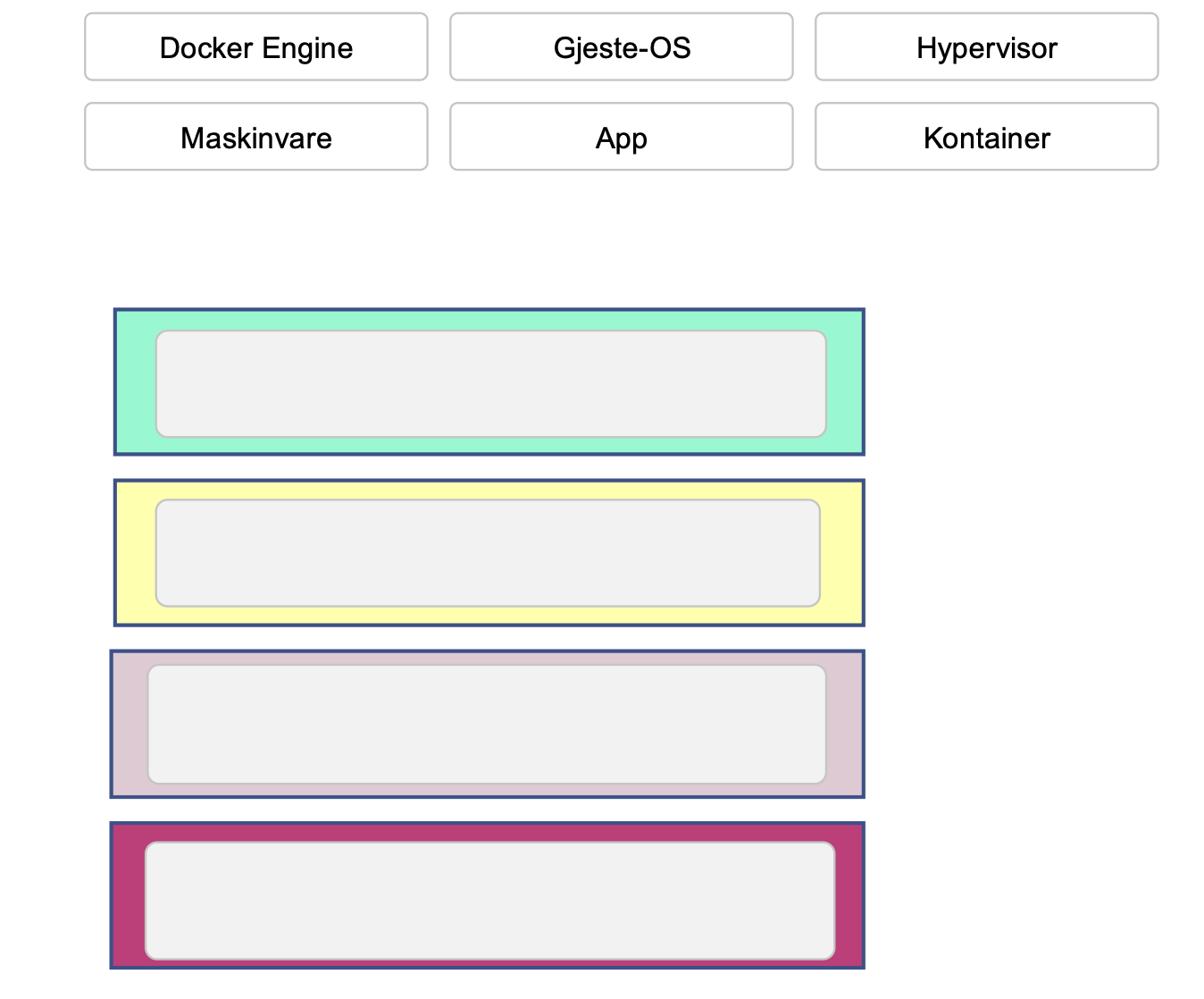Image resolution: width=1204 pixels, height=999 pixels.
Task: Pick the Hypervisor label
Action: [x=986, y=47]
